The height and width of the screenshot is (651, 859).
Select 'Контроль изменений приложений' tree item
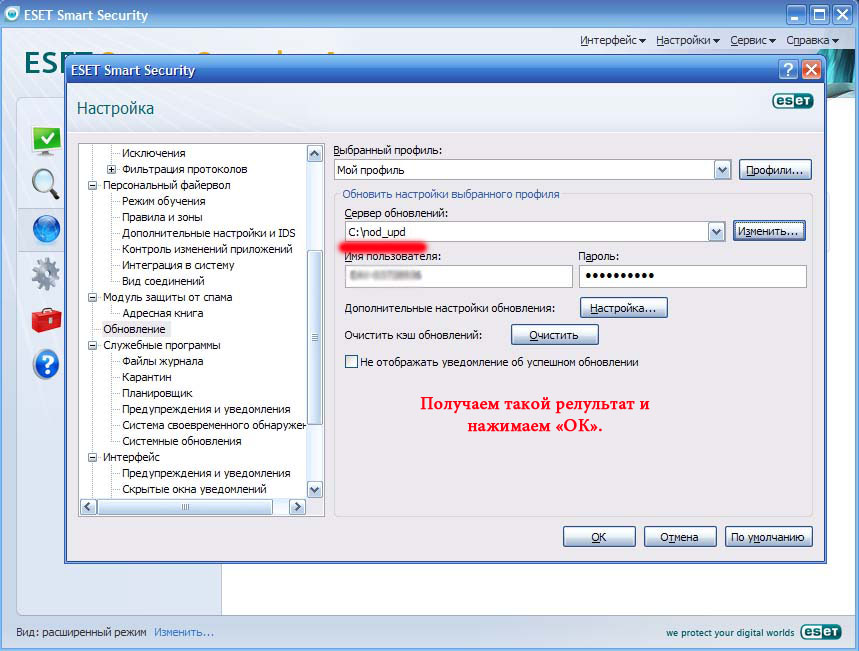(x=207, y=249)
